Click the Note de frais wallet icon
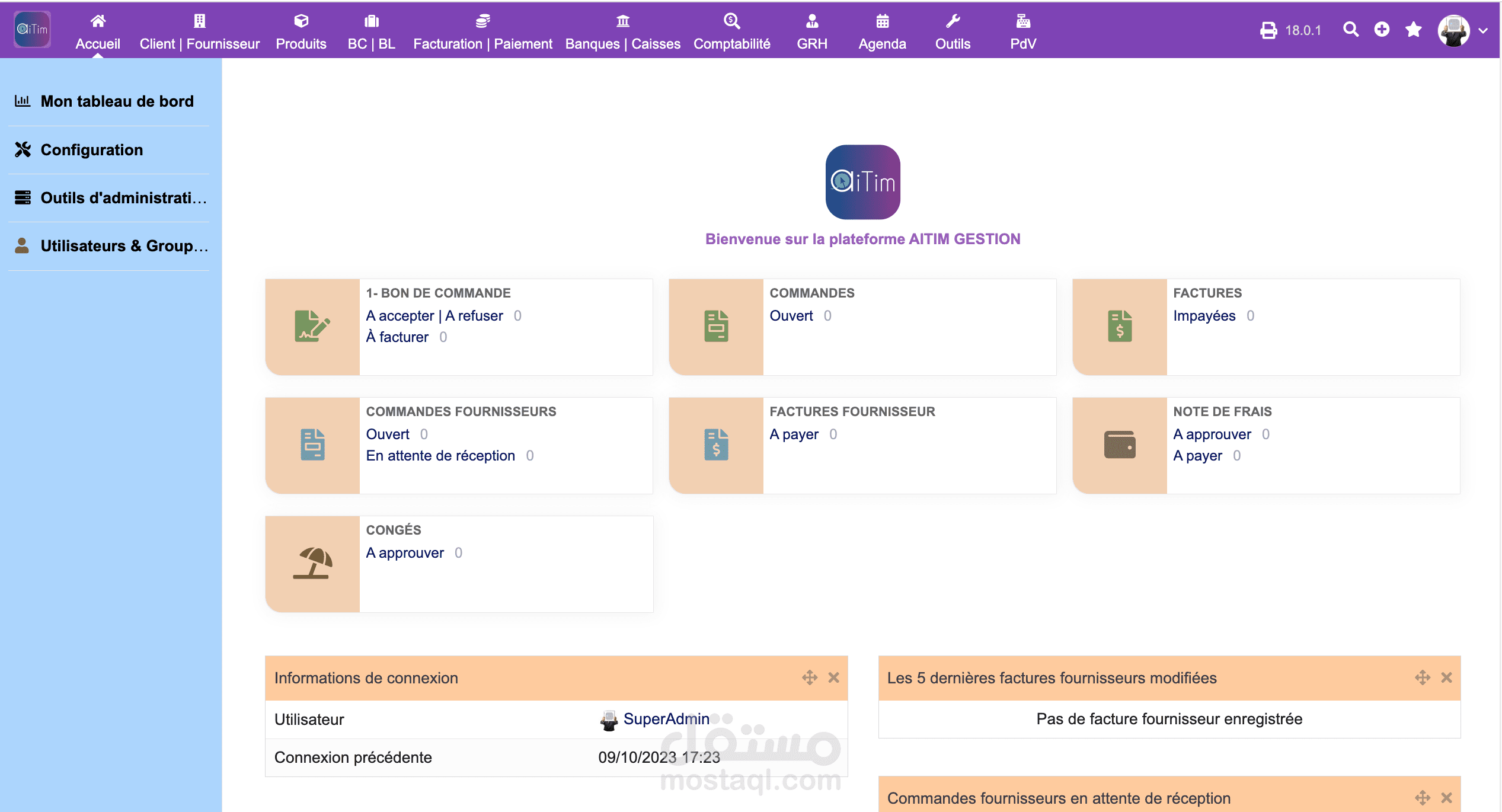 pyautogui.click(x=1120, y=445)
